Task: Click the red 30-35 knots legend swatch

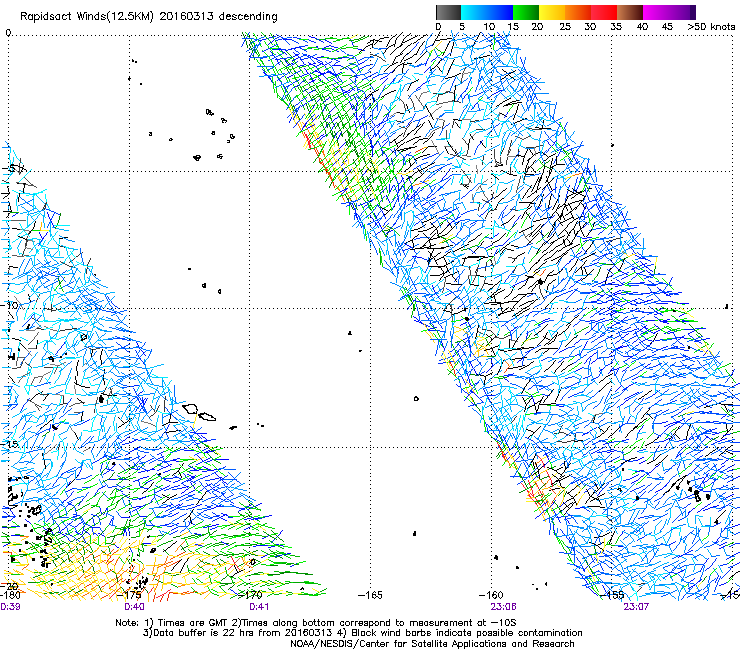Action: pyautogui.click(x=604, y=12)
